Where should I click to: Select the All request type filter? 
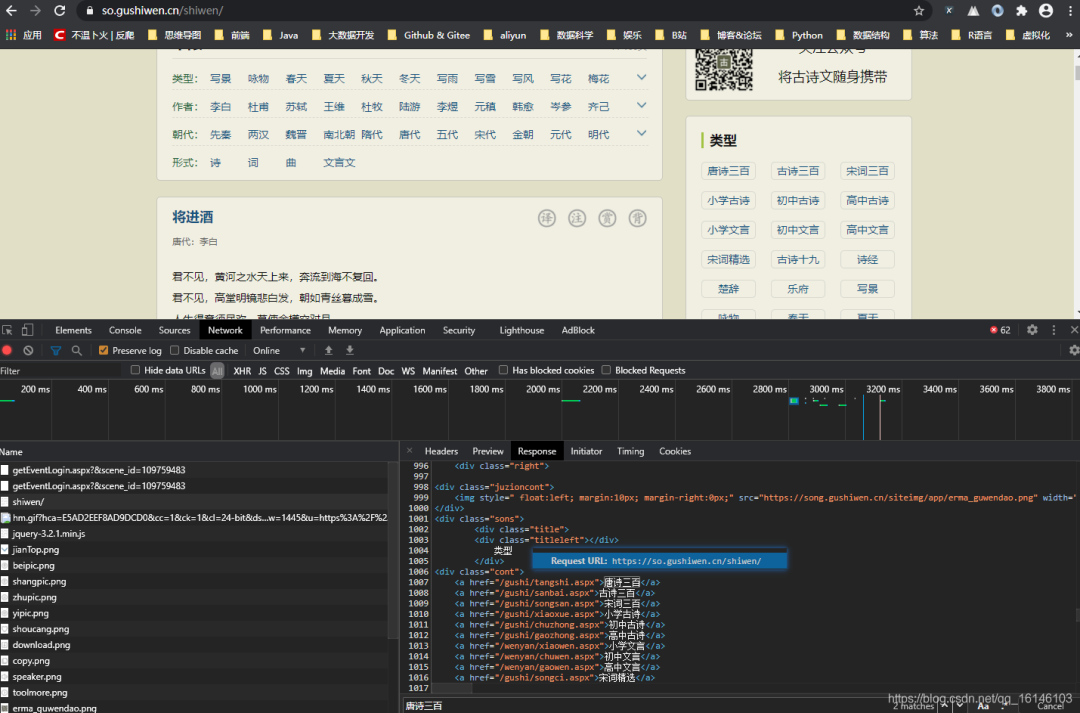(217, 371)
